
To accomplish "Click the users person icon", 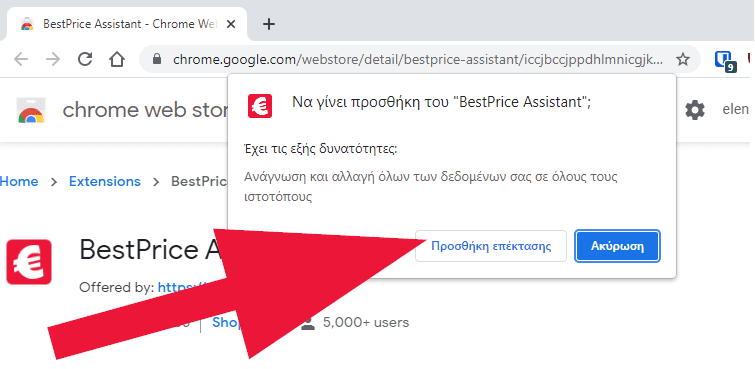I will pyautogui.click(x=308, y=322).
